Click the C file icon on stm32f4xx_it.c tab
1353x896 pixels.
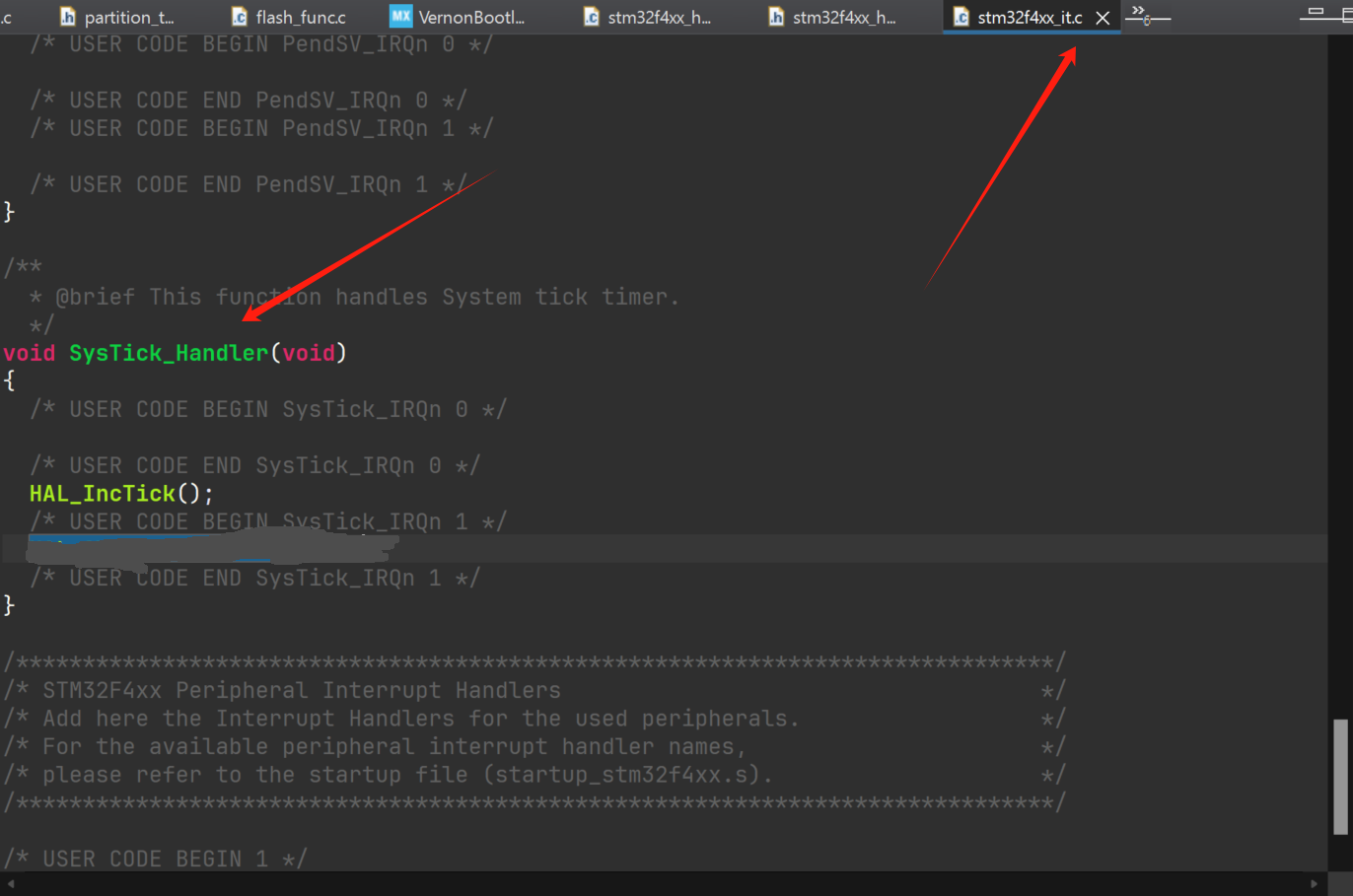pyautogui.click(x=961, y=17)
